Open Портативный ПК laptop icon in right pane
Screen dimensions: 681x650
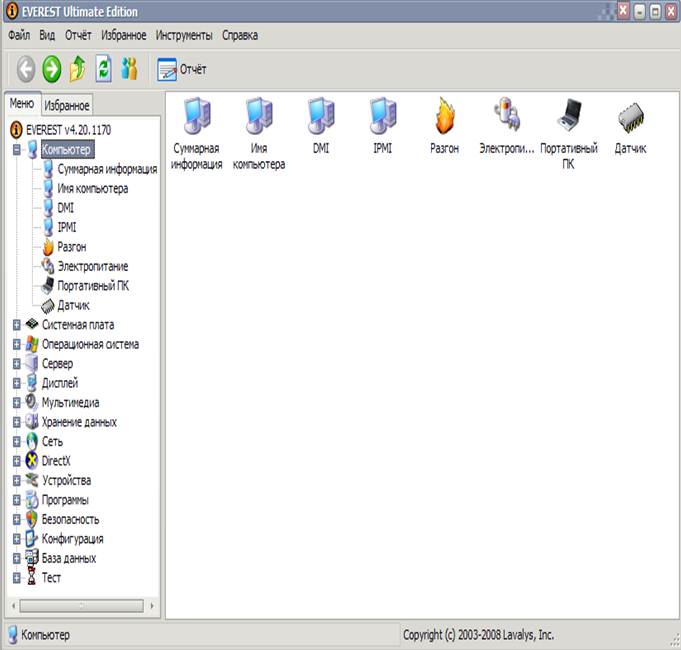[x=569, y=133]
